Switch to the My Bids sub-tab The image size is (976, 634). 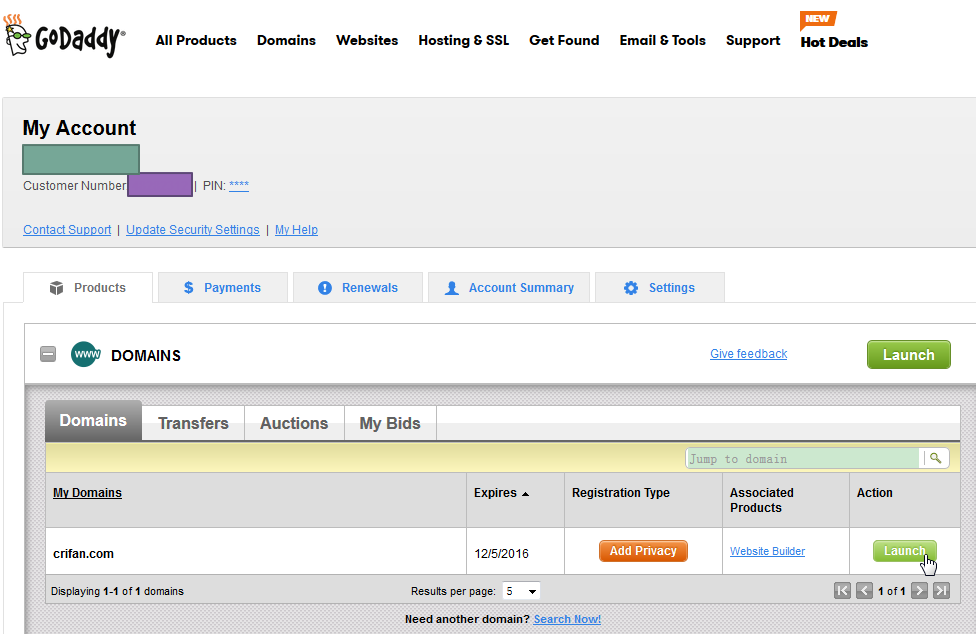[390, 423]
